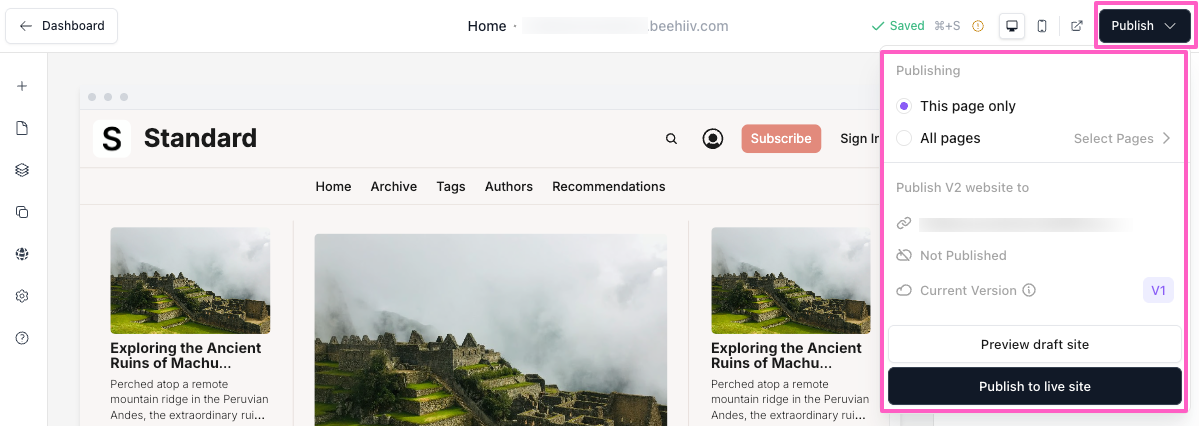Open the Publish dropdown button
Screen dimensions: 1199x426
tap(1142, 26)
